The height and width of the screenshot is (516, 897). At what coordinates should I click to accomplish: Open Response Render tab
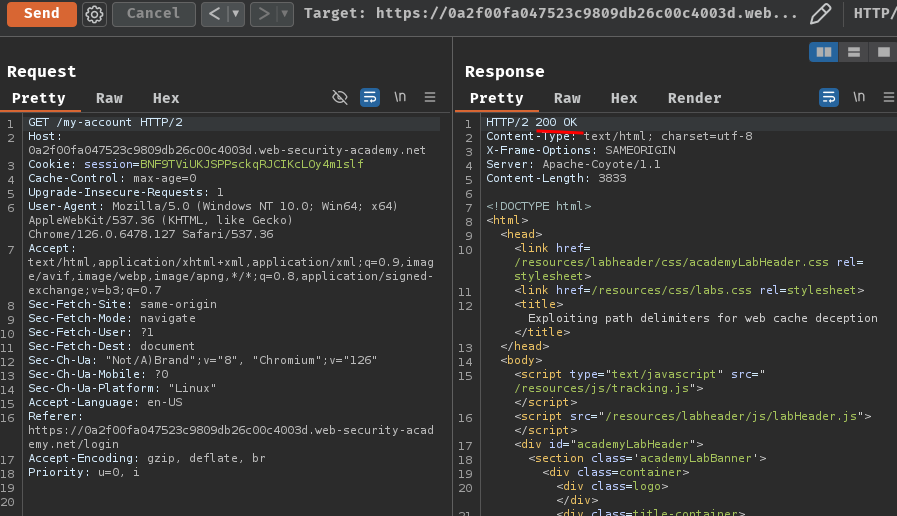click(x=694, y=98)
